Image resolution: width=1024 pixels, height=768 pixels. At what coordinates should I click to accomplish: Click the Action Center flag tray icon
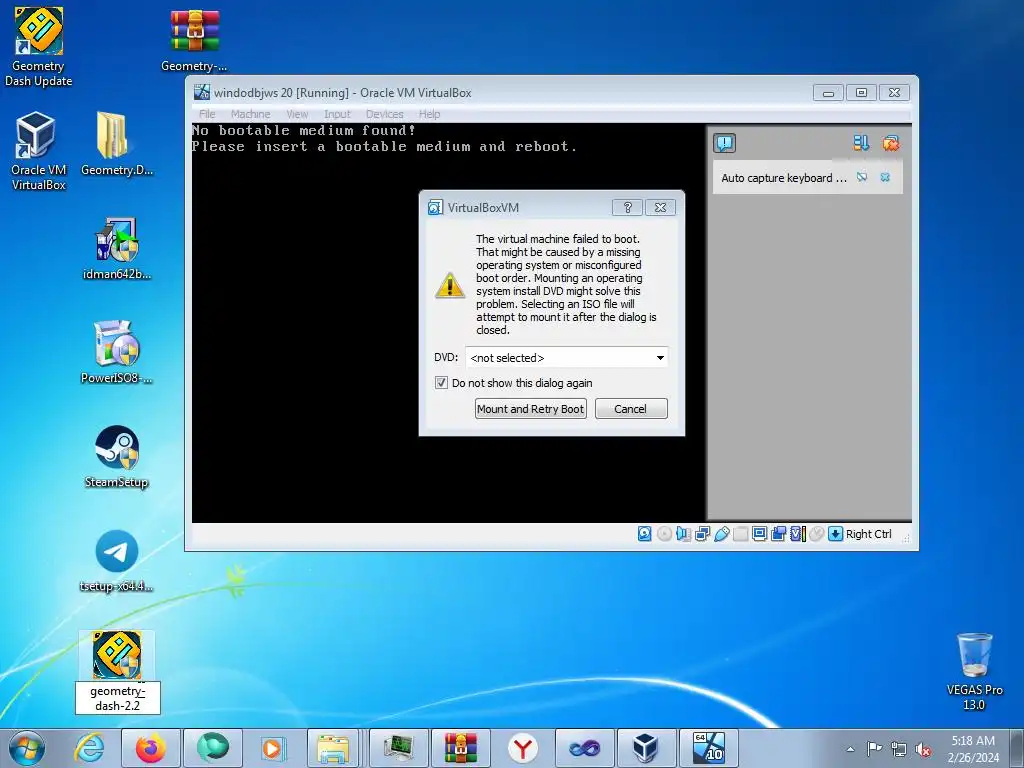pyautogui.click(x=874, y=748)
